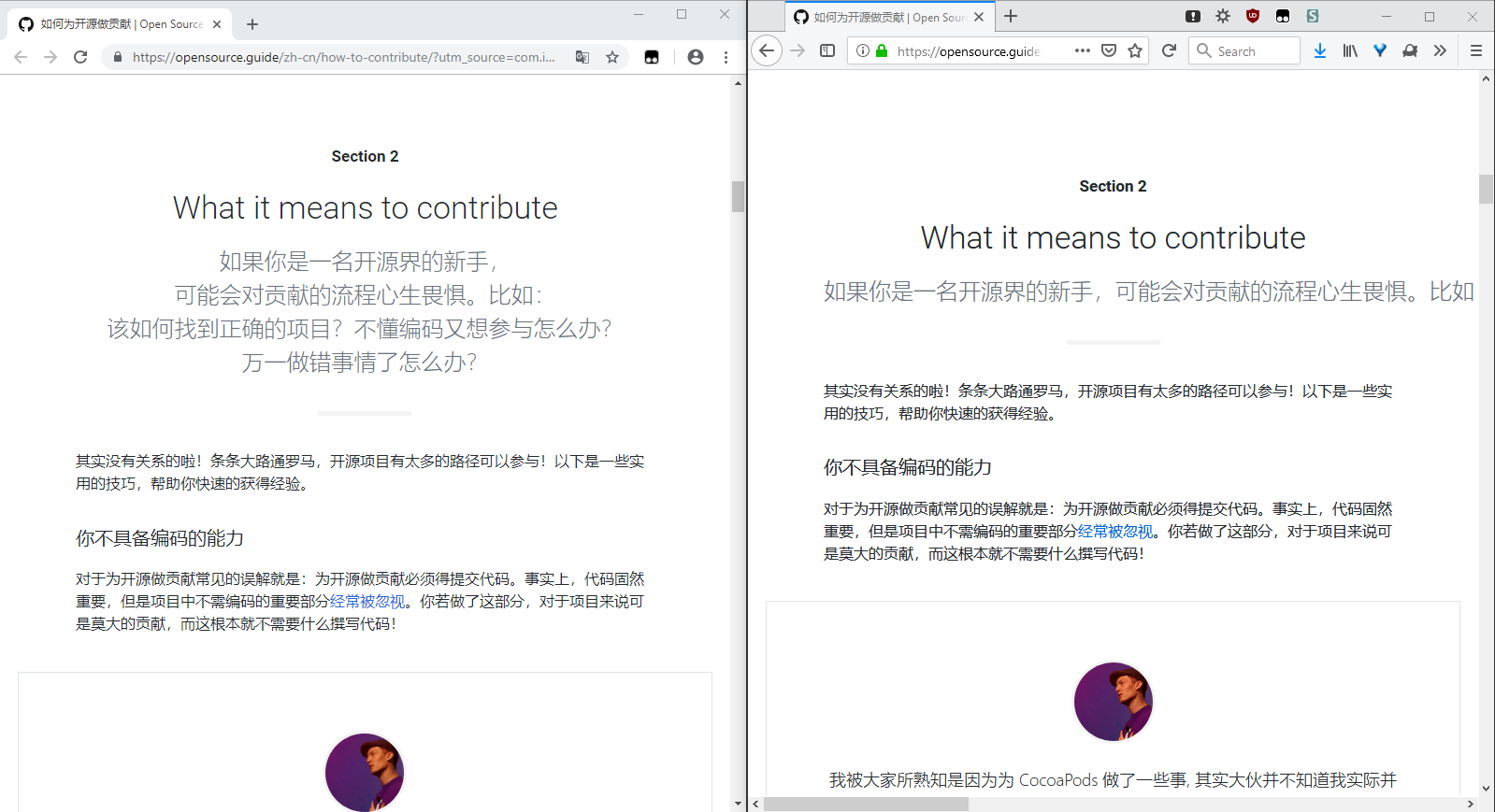Click the uBlock Origin shield in Firefox

pyautogui.click(x=1253, y=16)
